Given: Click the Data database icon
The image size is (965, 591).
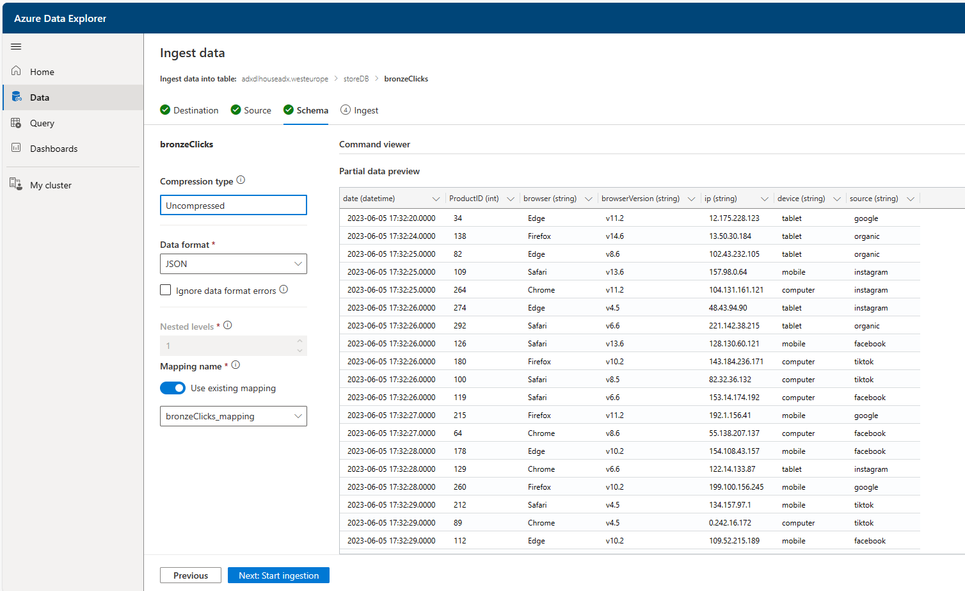Looking at the screenshot, I should (16, 97).
